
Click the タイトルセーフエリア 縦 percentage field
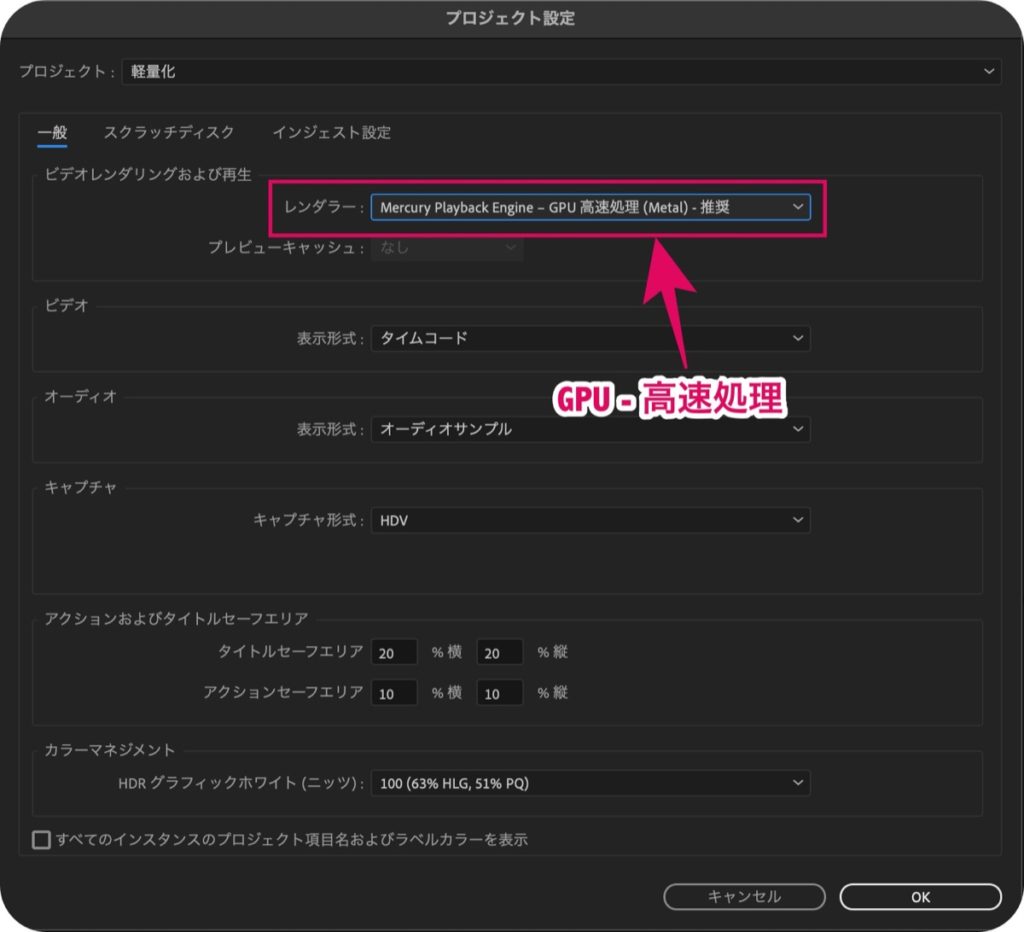pos(500,652)
